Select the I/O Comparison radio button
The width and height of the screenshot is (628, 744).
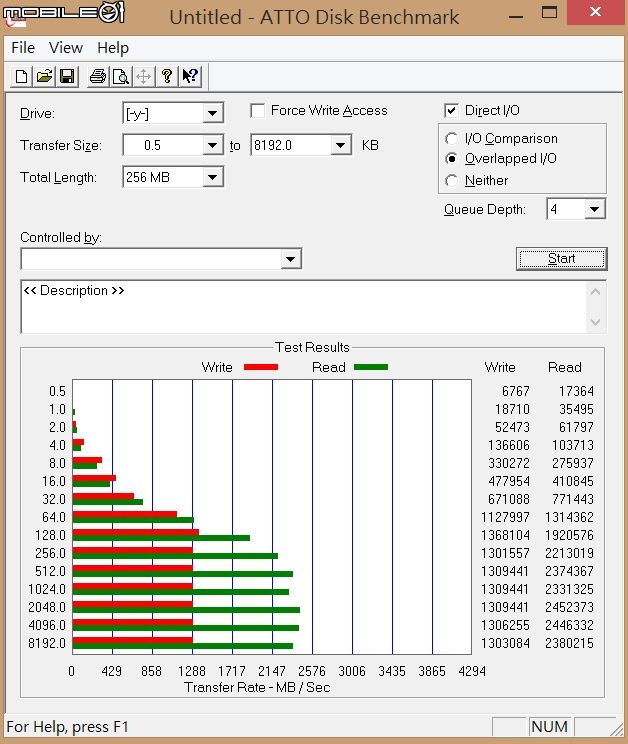coord(452,139)
